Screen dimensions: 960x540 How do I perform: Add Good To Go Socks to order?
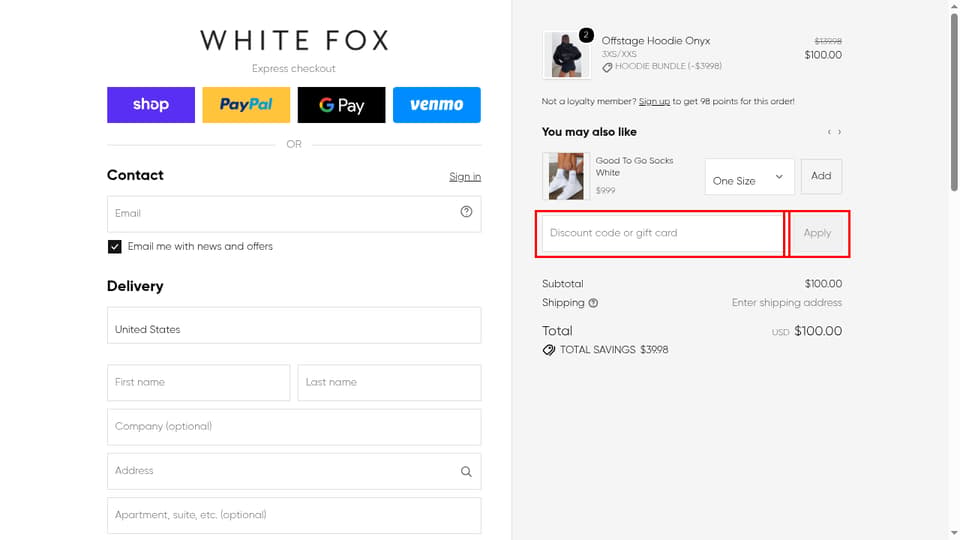click(821, 176)
